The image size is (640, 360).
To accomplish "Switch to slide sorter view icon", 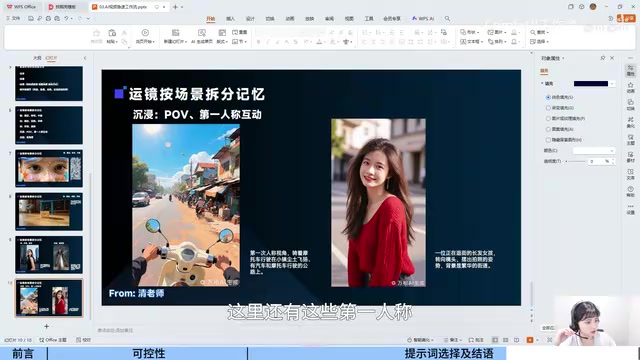I will click(x=506, y=340).
